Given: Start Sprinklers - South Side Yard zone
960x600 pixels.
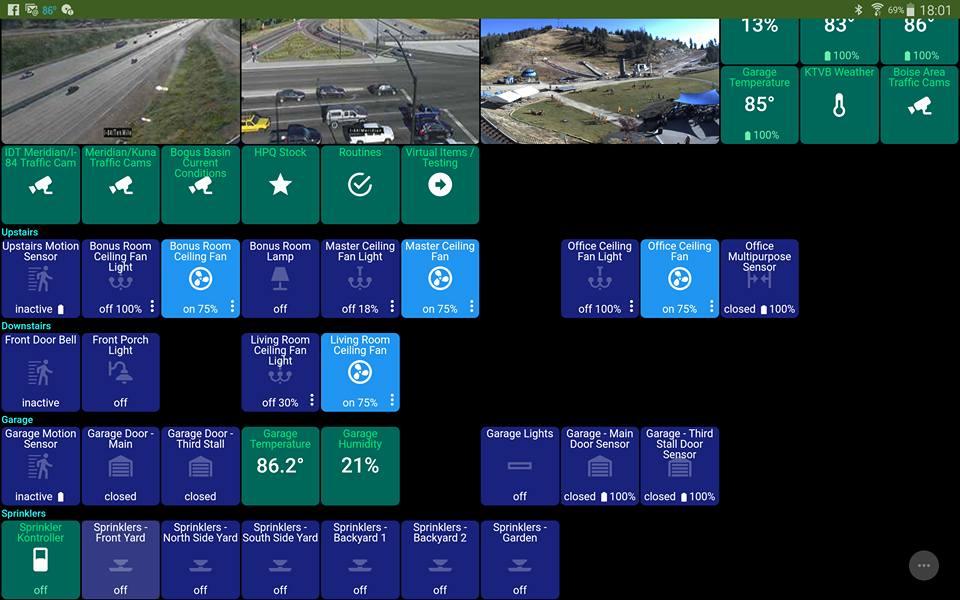Looking at the screenshot, I should (x=280, y=560).
